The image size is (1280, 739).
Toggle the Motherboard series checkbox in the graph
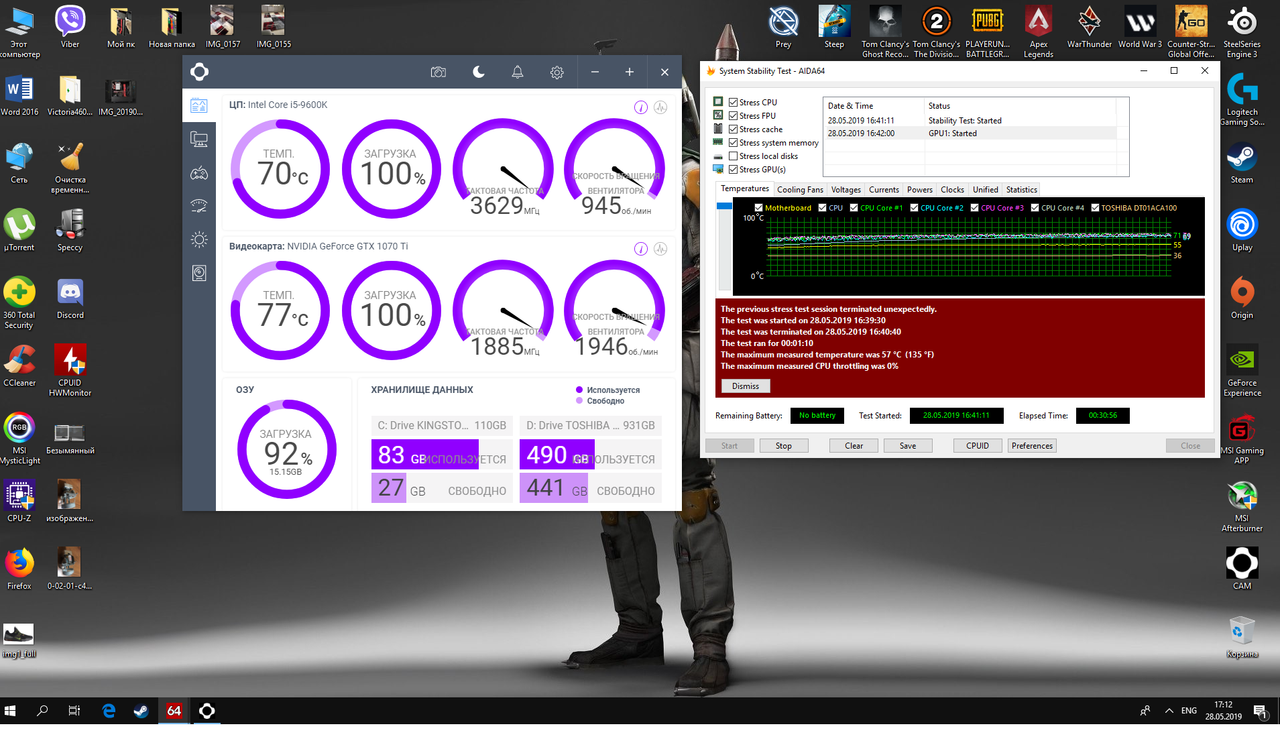tap(758, 208)
